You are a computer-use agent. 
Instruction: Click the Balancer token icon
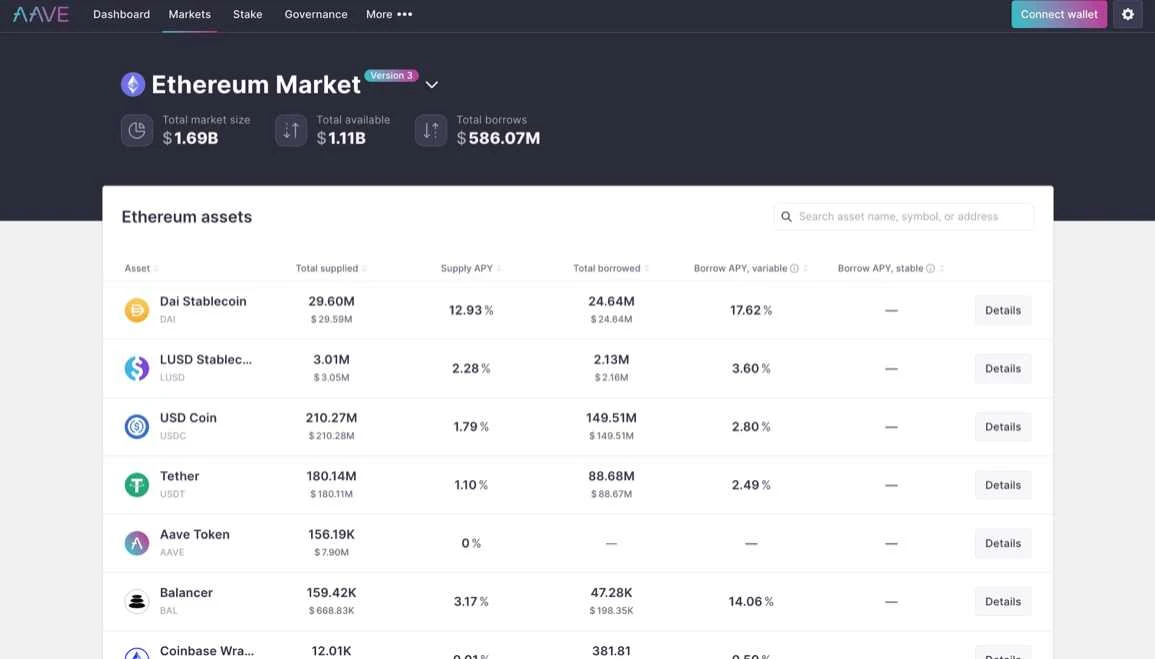point(137,601)
